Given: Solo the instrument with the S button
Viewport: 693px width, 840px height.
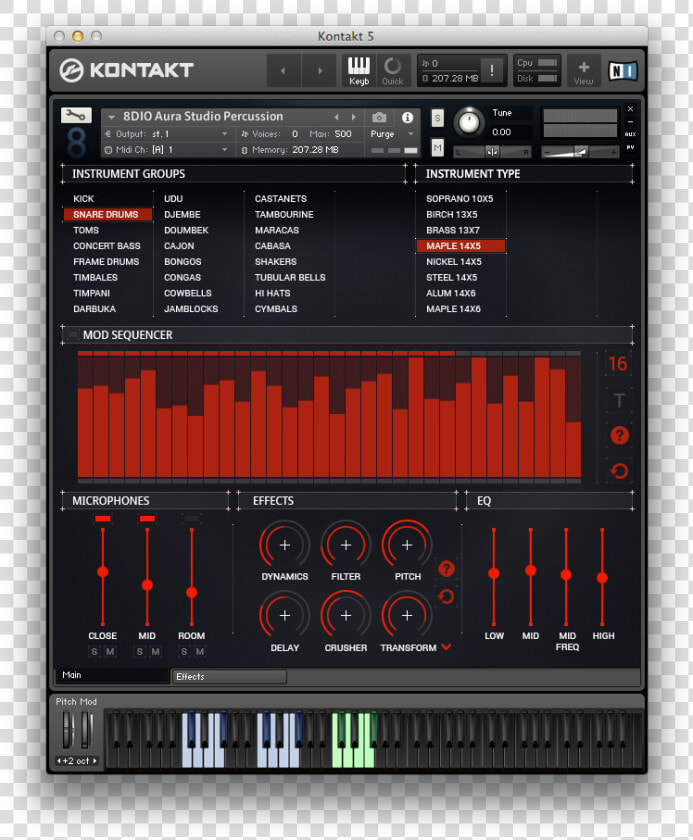Looking at the screenshot, I should coord(438,118).
